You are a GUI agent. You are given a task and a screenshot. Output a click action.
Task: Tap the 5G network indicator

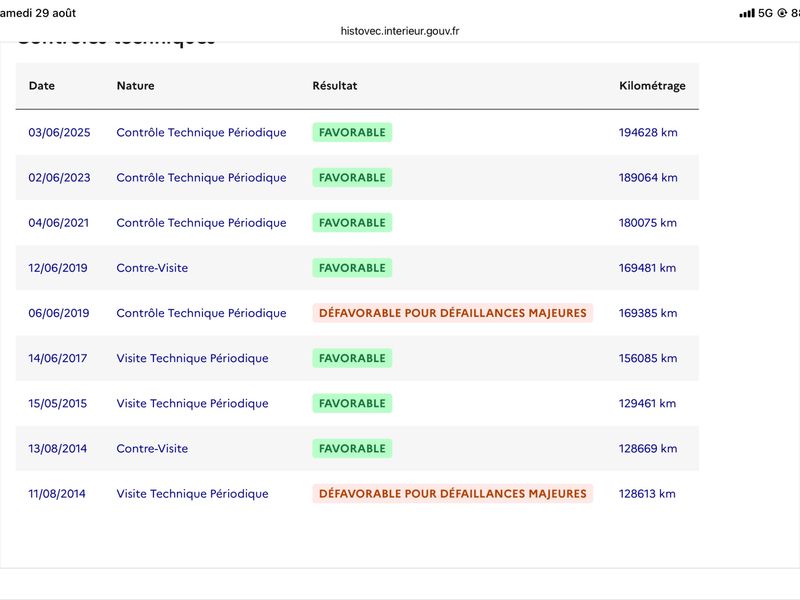pyautogui.click(x=765, y=13)
